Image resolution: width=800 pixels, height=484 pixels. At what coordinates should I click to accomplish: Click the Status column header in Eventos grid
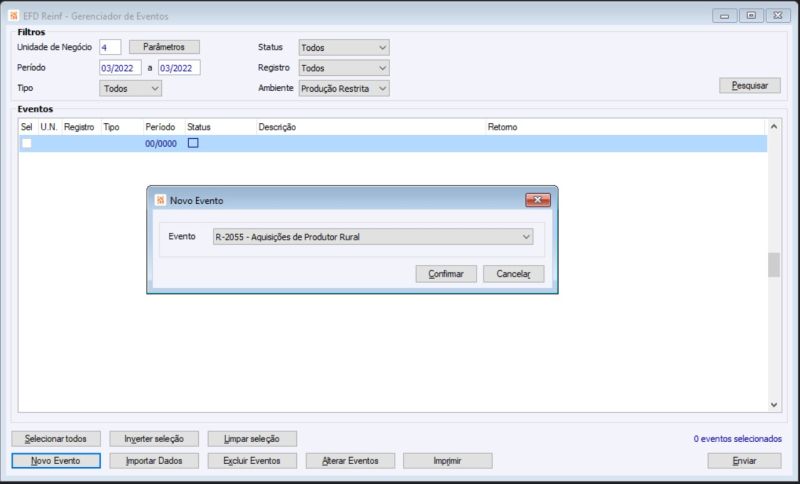coord(199,127)
